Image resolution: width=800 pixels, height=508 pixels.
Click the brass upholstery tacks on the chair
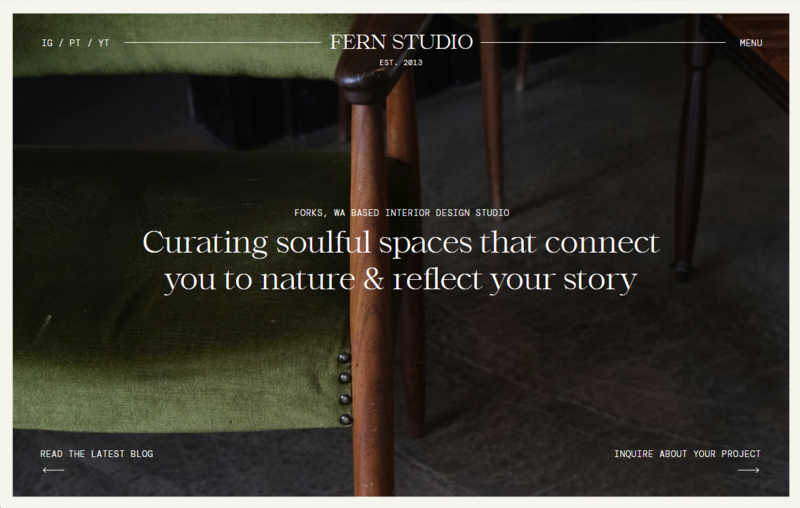click(345, 388)
